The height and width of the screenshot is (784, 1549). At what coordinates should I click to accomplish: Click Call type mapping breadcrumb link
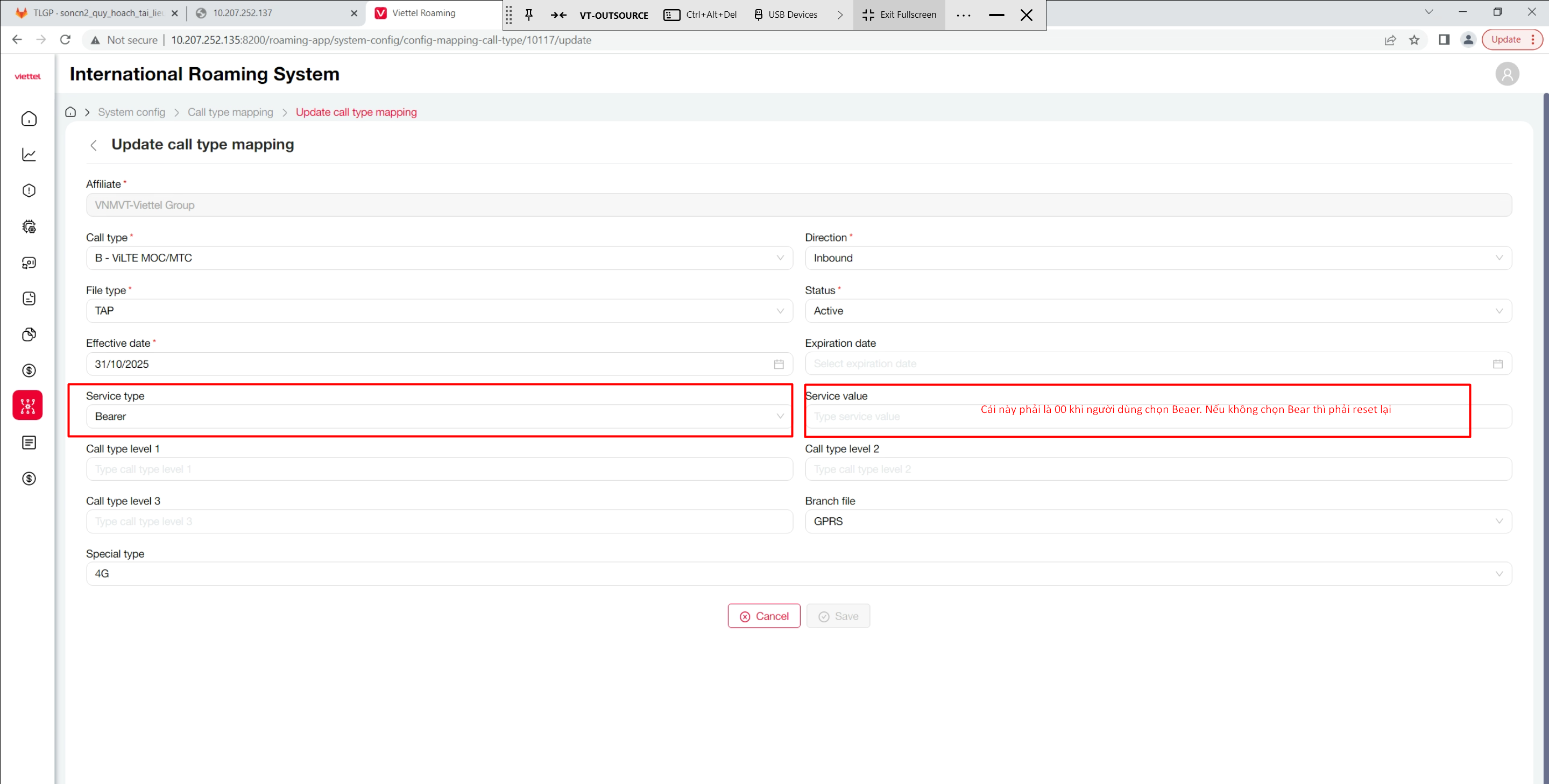click(230, 112)
